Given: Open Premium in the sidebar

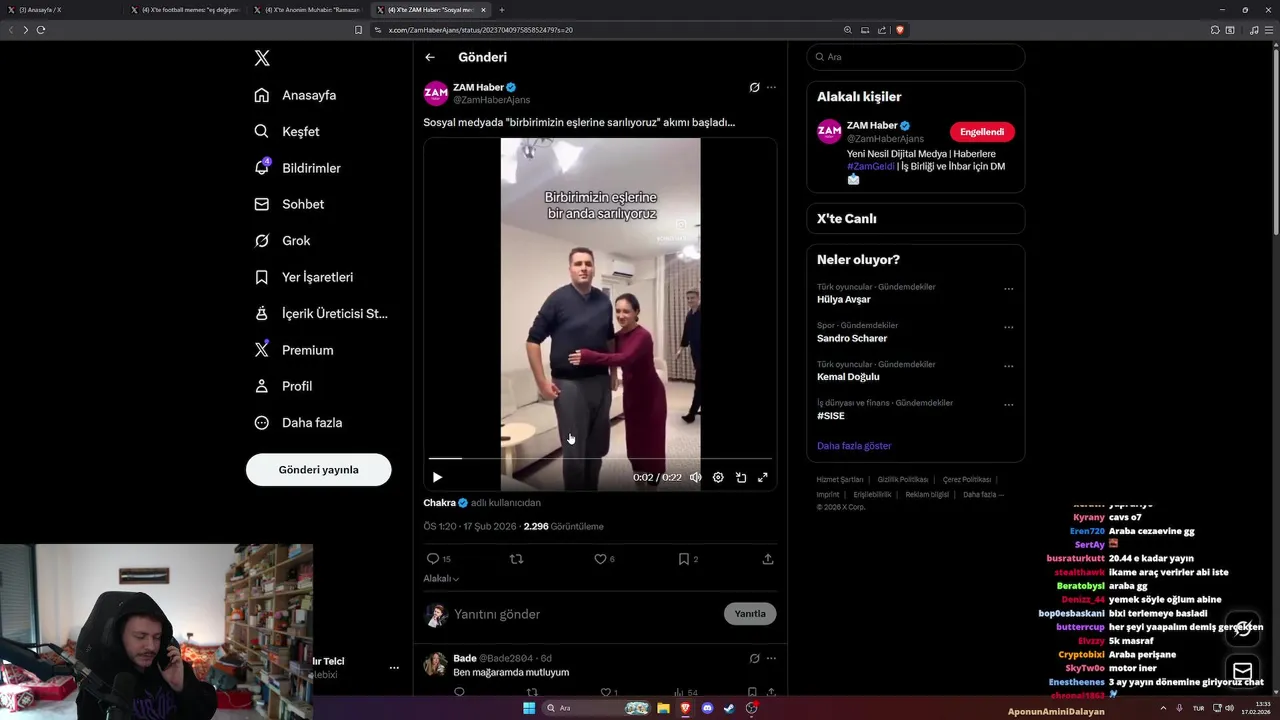Looking at the screenshot, I should click(293, 350).
